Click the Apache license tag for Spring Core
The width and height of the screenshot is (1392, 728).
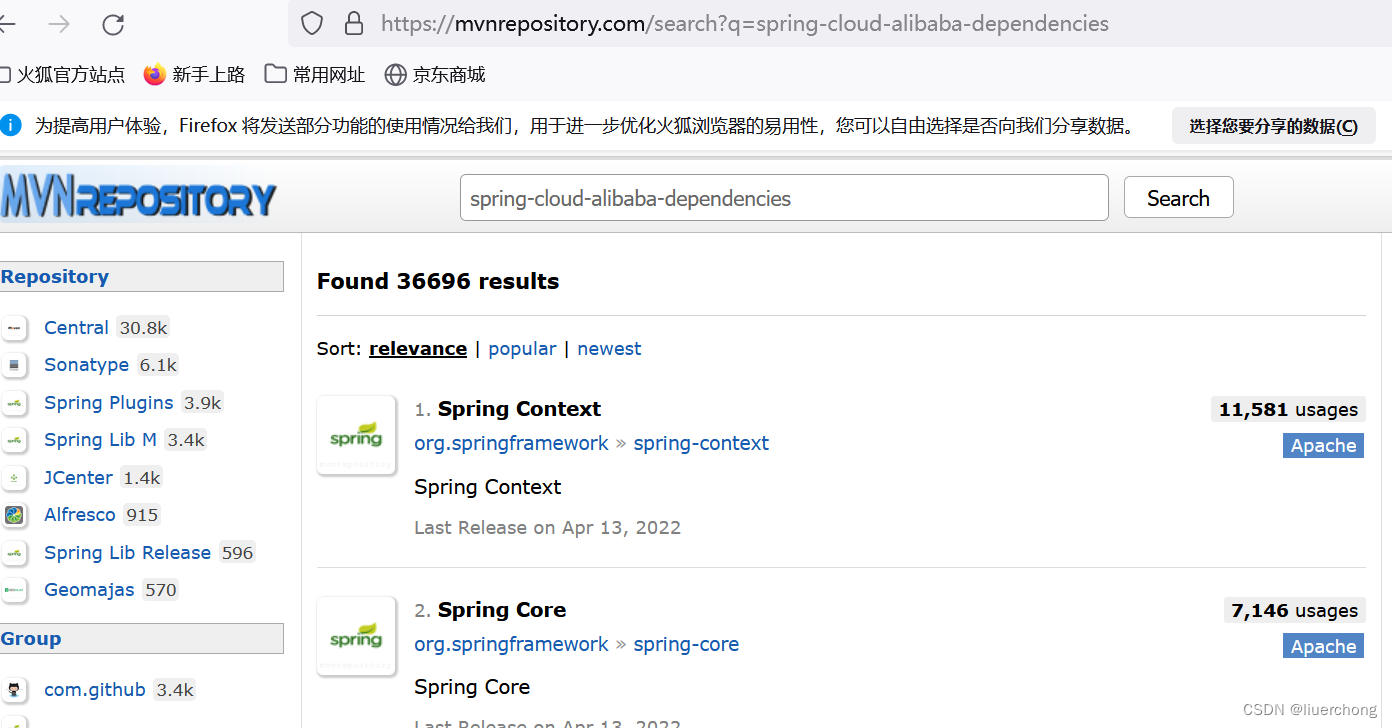1323,647
